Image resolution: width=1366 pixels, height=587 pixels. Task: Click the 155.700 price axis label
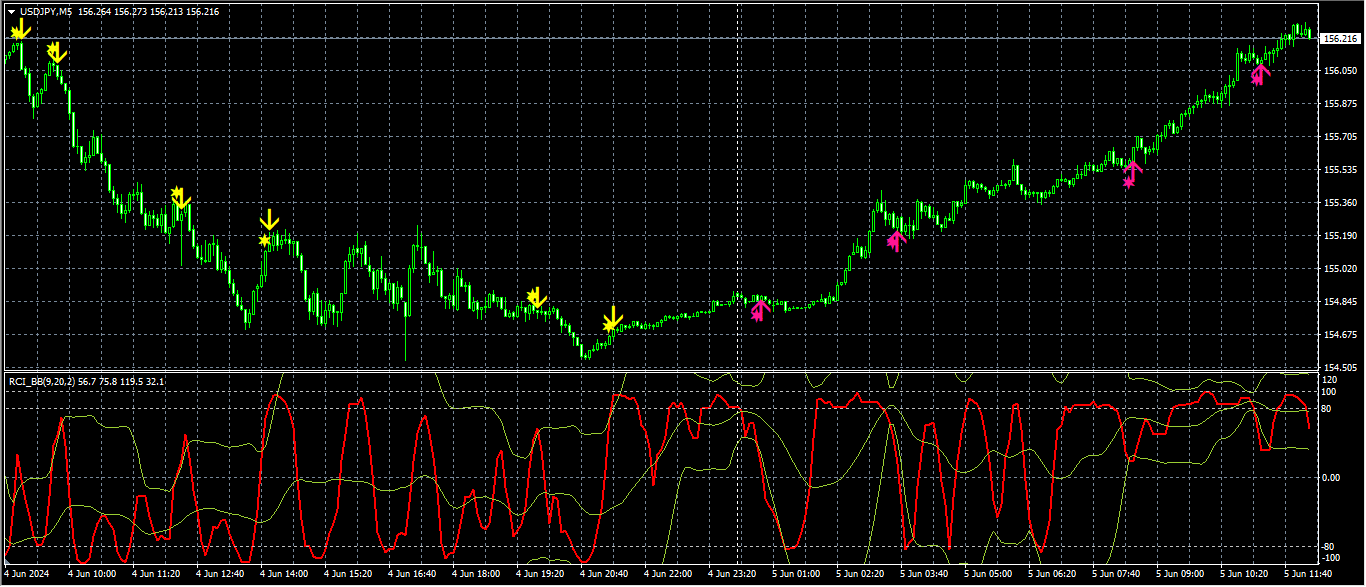1339,137
